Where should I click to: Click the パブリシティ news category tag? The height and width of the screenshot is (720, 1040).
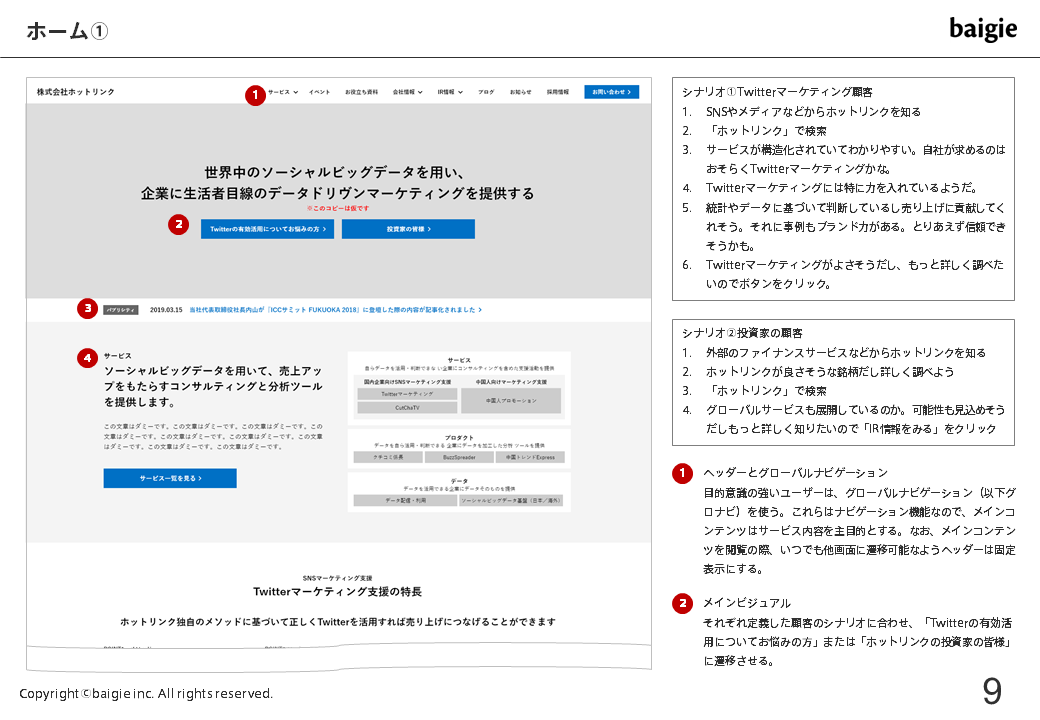click(x=121, y=310)
